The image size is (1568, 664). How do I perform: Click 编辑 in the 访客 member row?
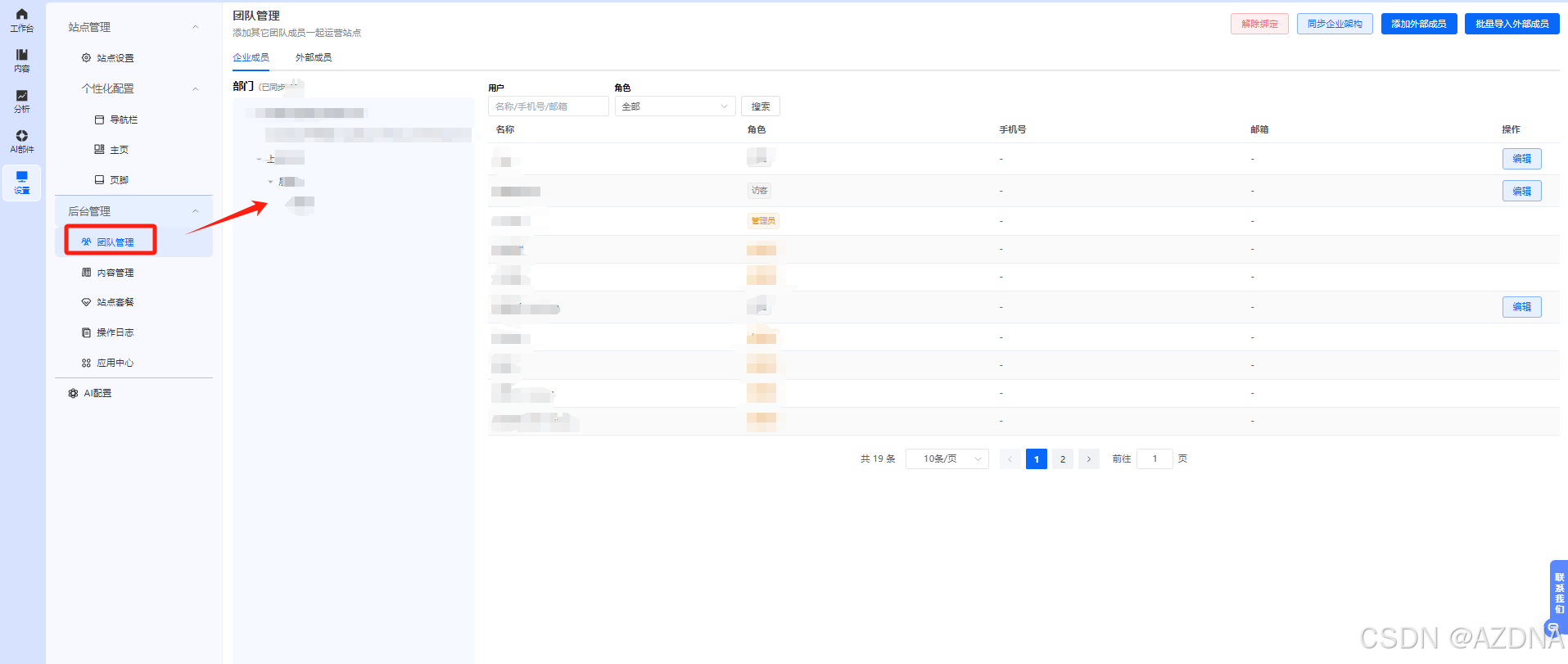click(1522, 191)
